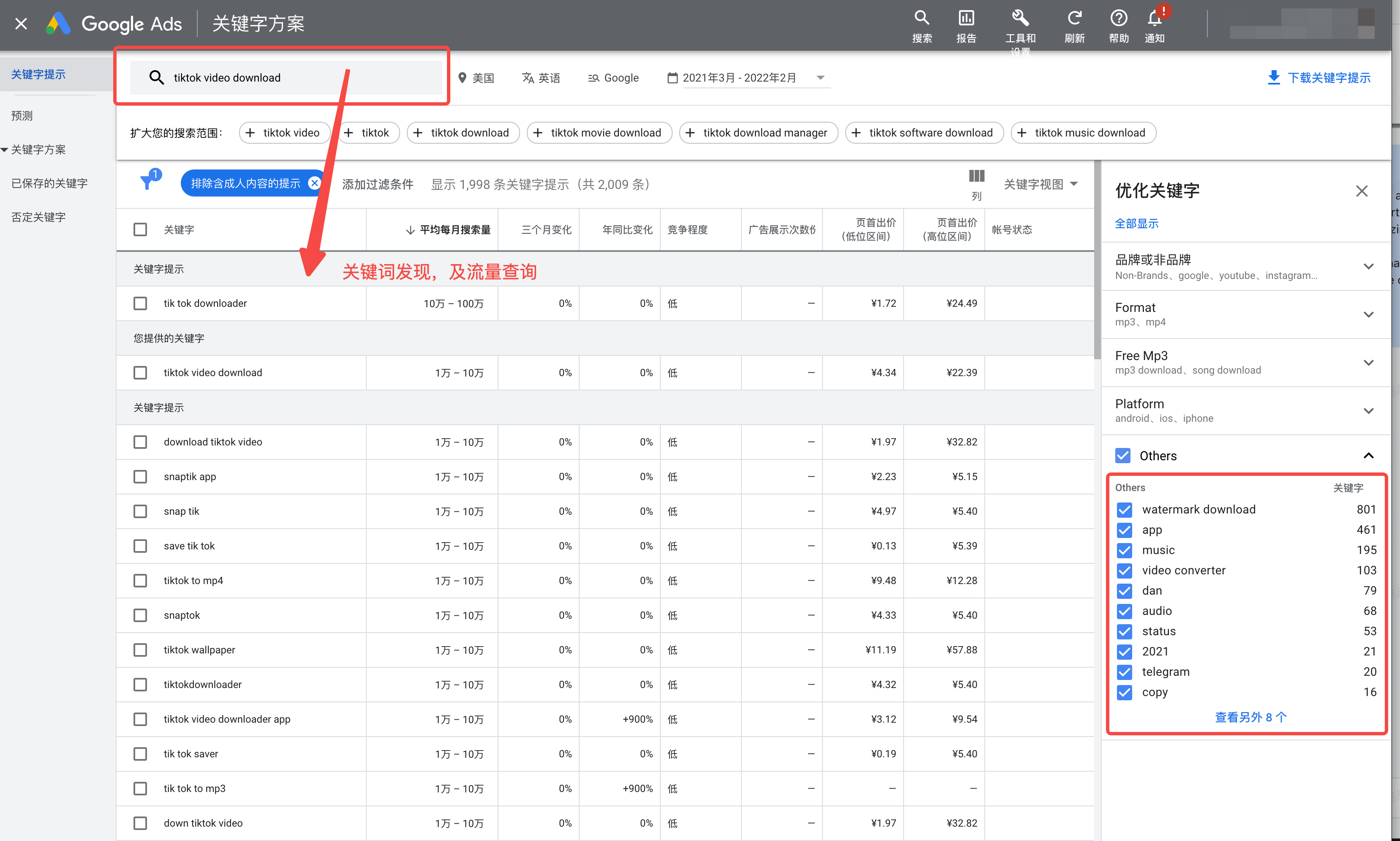Click the Refresh icon
This screenshot has width=1400, height=841.
[1074, 18]
